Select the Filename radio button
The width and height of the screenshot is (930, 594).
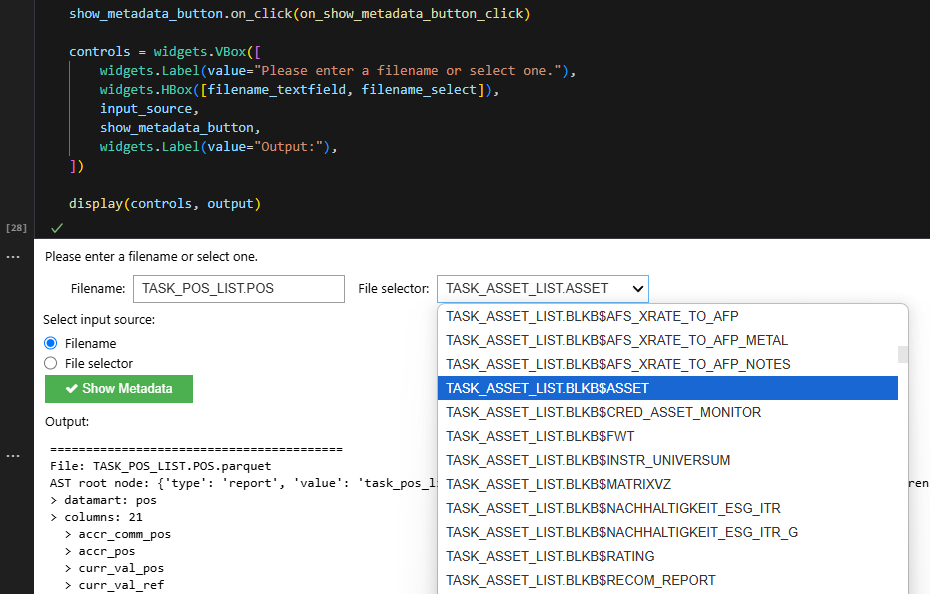(50, 343)
